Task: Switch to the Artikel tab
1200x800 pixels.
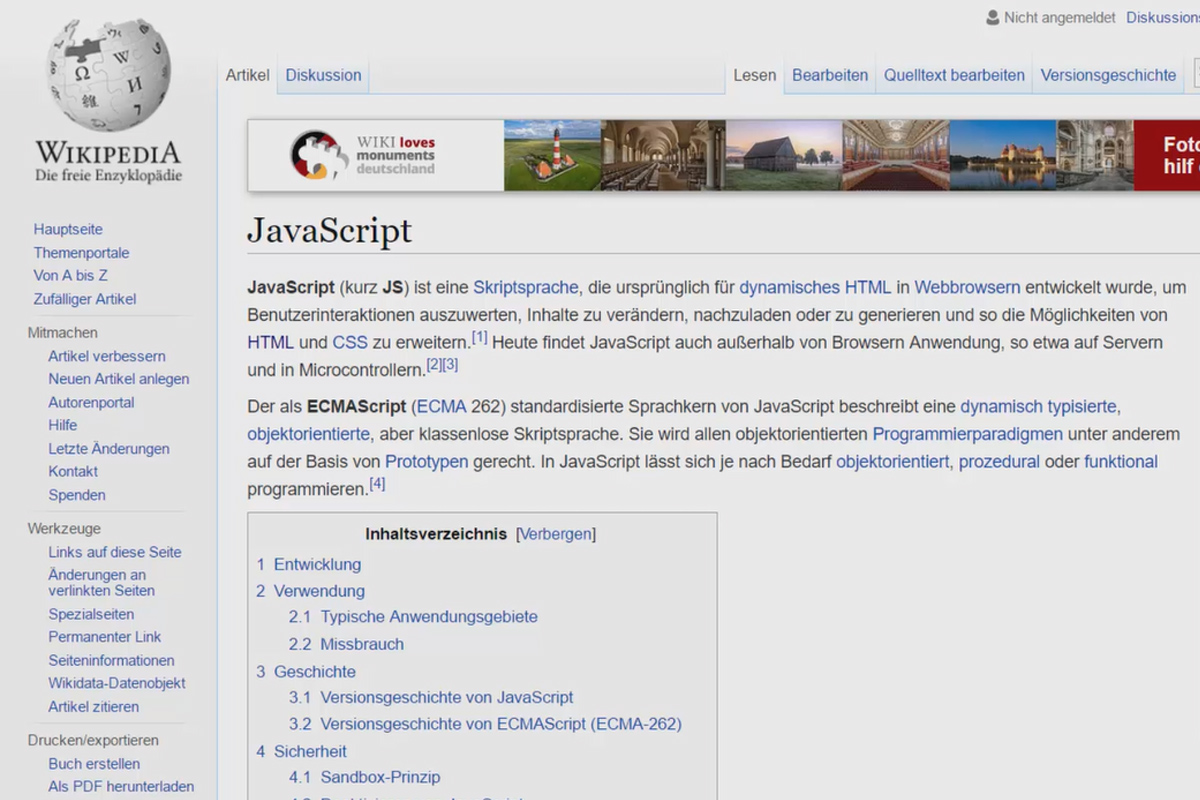Action: point(247,75)
